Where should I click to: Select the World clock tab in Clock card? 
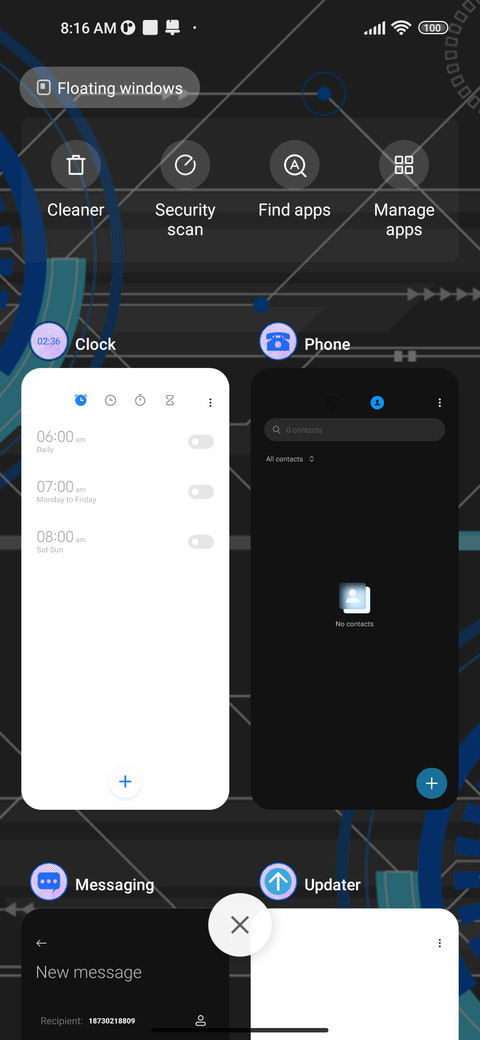(x=111, y=400)
